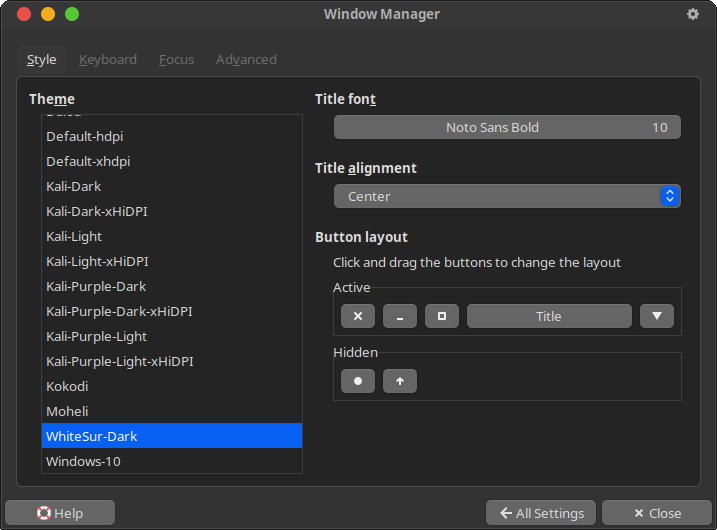Click the Title placeholder in Active layout
The height and width of the screenshot is (530, 717).
pyautogui.click(x=549, y=316)
